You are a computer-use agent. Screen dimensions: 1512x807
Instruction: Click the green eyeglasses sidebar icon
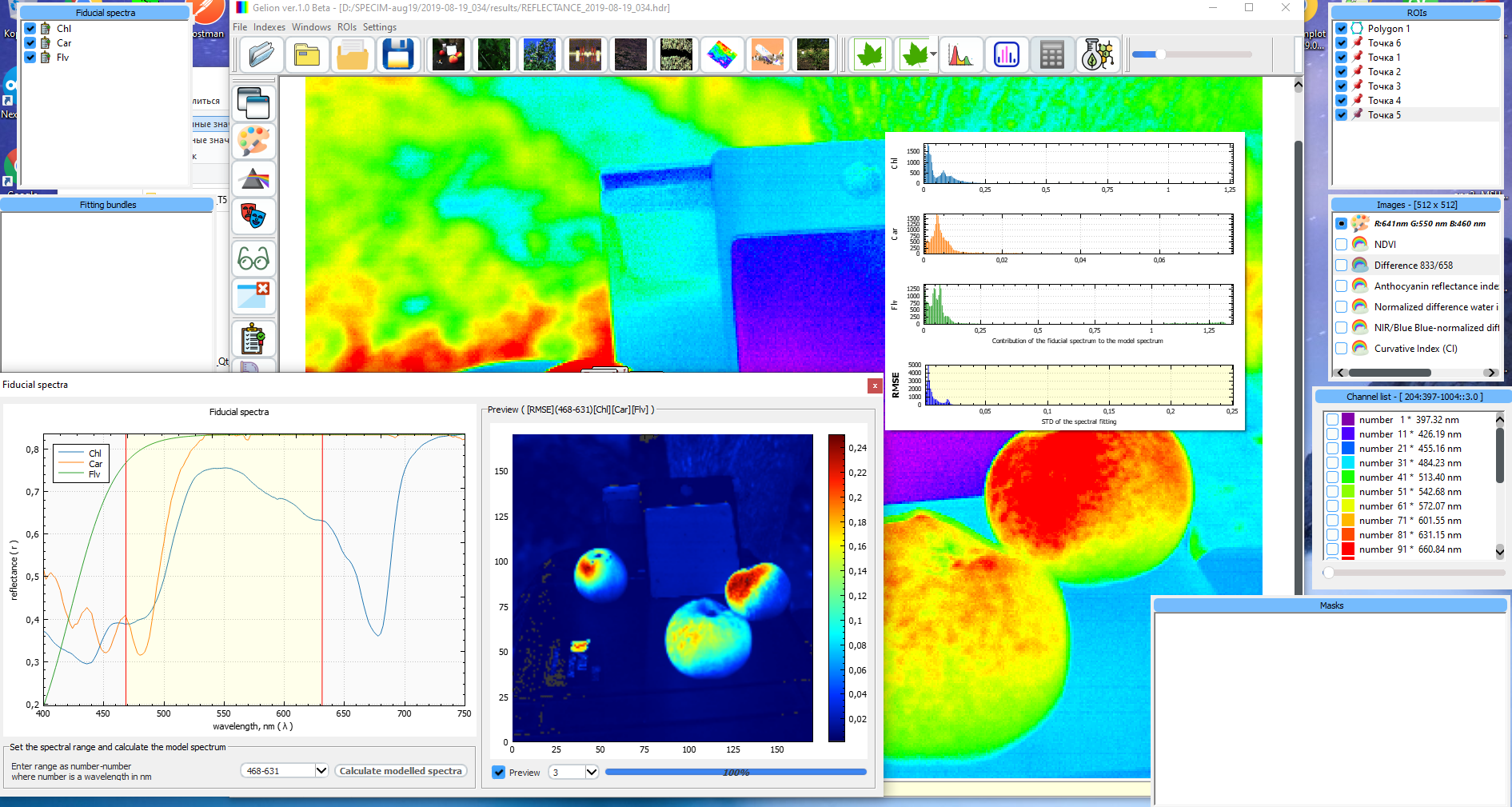(x=253, y=258)
